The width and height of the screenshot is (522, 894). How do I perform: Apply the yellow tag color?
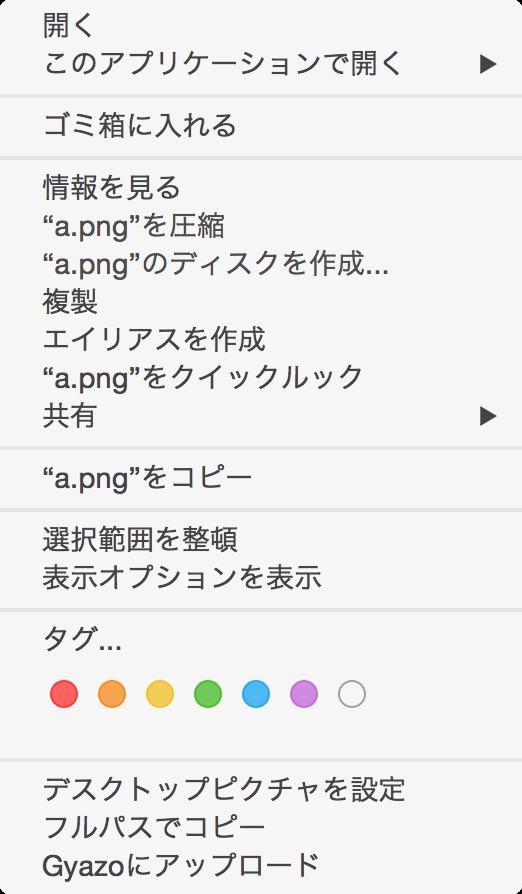click(x=160, y=694)
